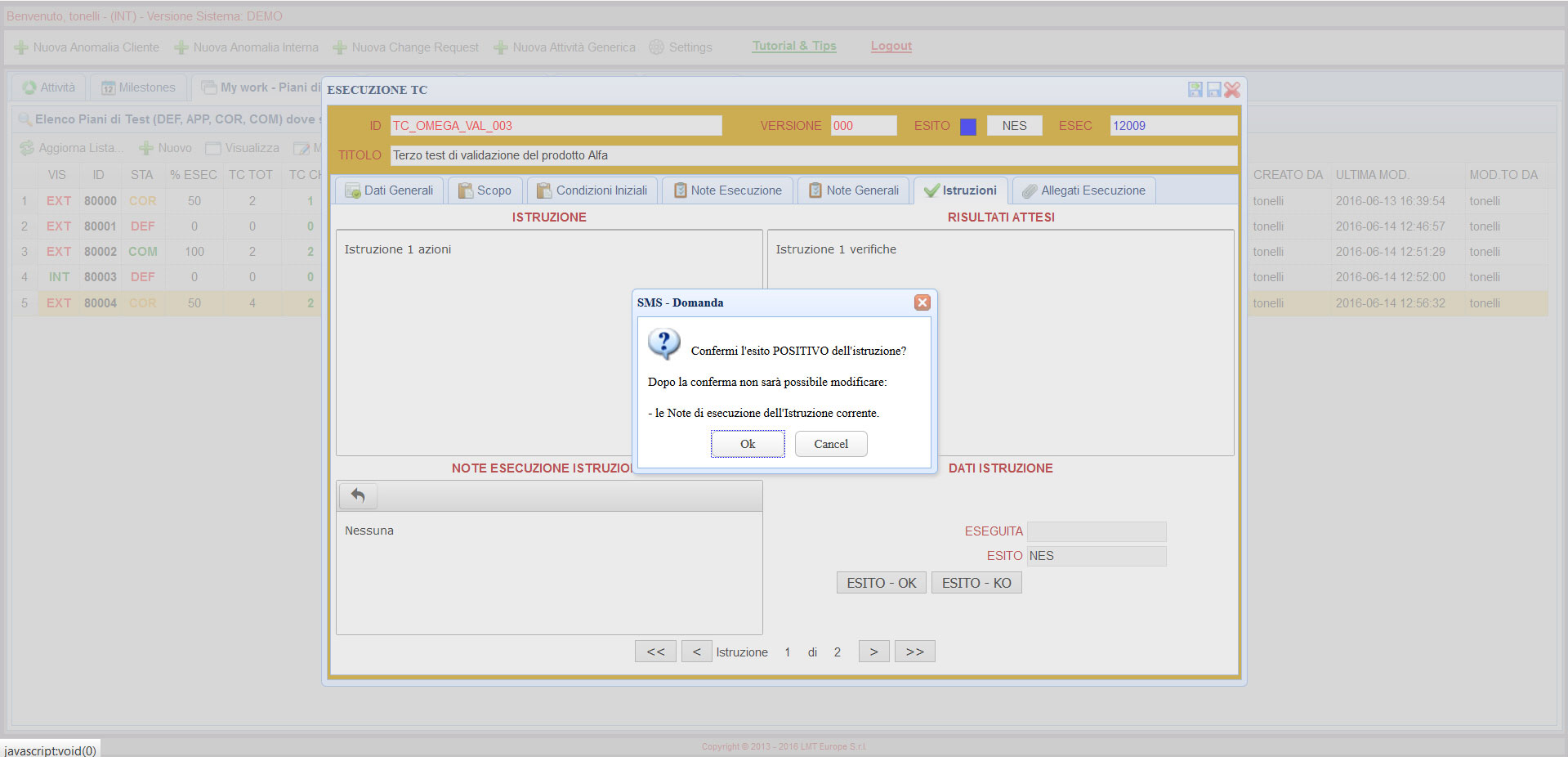Click the CREATO DA column header
Image resolution: width=1568 pixels, height=757 pixels.
tap(1289, 175)
